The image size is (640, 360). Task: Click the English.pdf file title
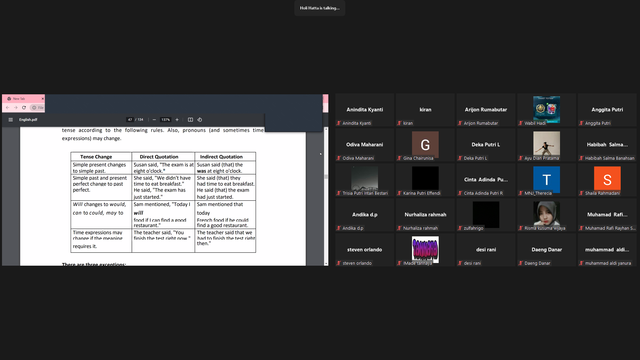click(28, 120)
